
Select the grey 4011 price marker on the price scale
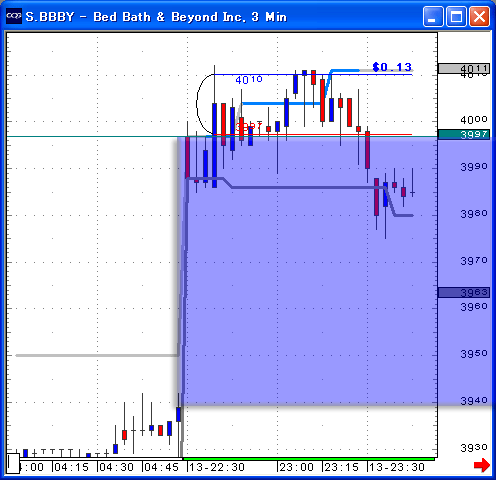tap(464, 69)
